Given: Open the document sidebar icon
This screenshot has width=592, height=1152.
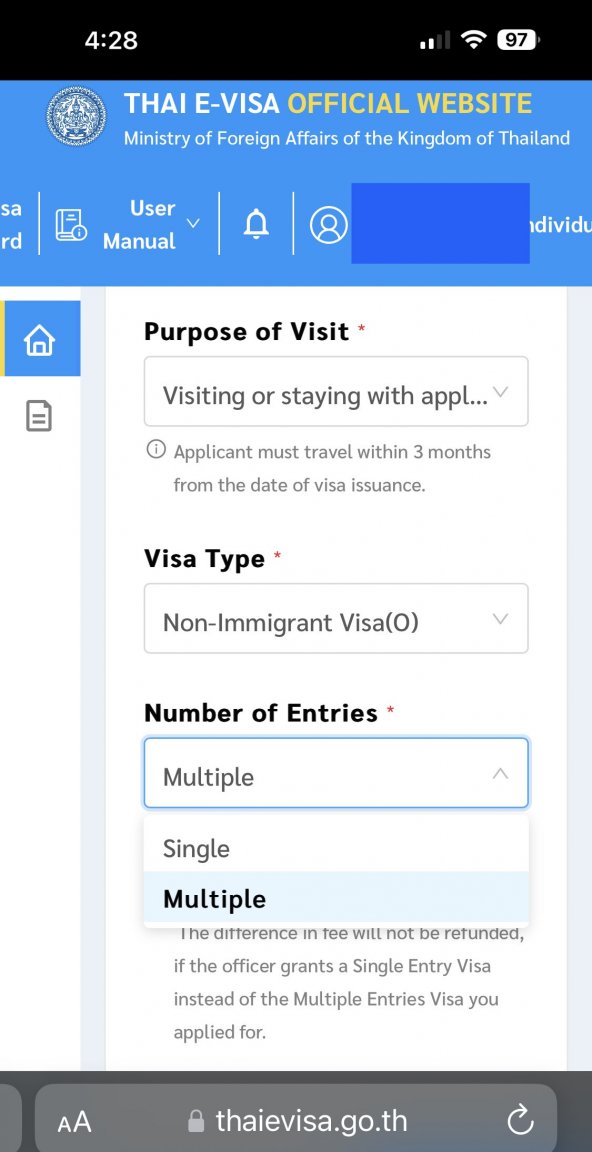Looking at the screenshot, I should (x=40, y=415).
